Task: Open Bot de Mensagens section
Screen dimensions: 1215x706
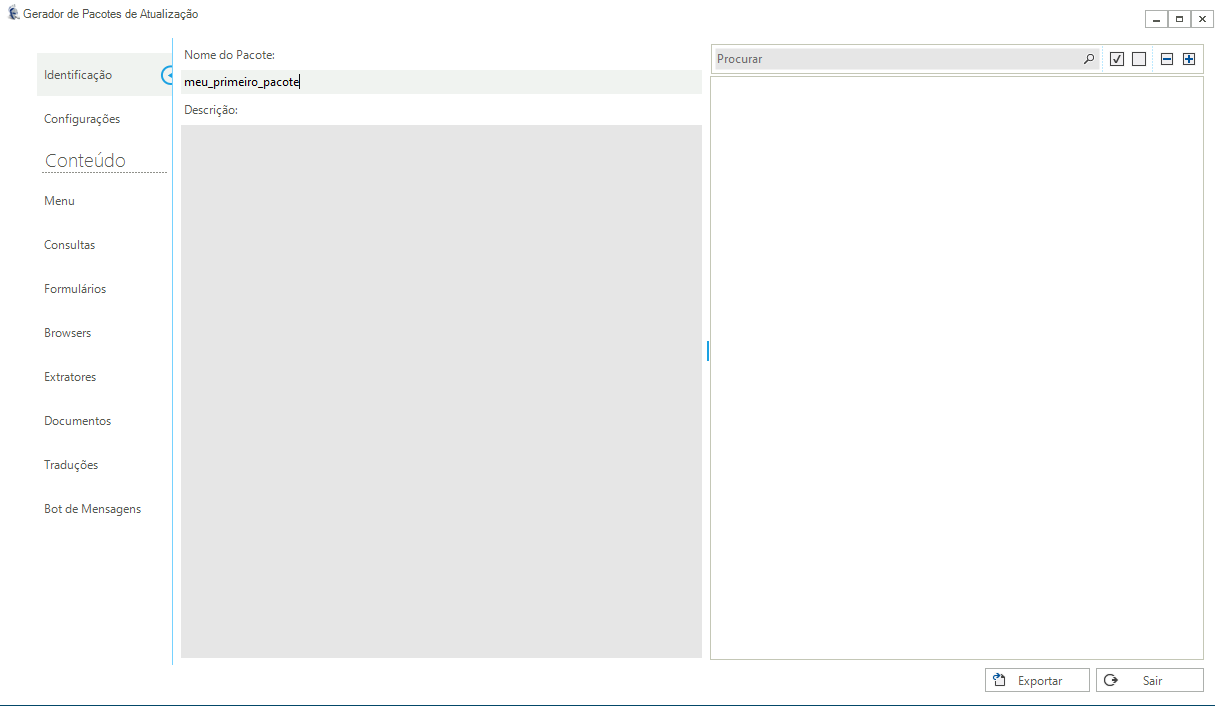Action: (x=93, y=509)
